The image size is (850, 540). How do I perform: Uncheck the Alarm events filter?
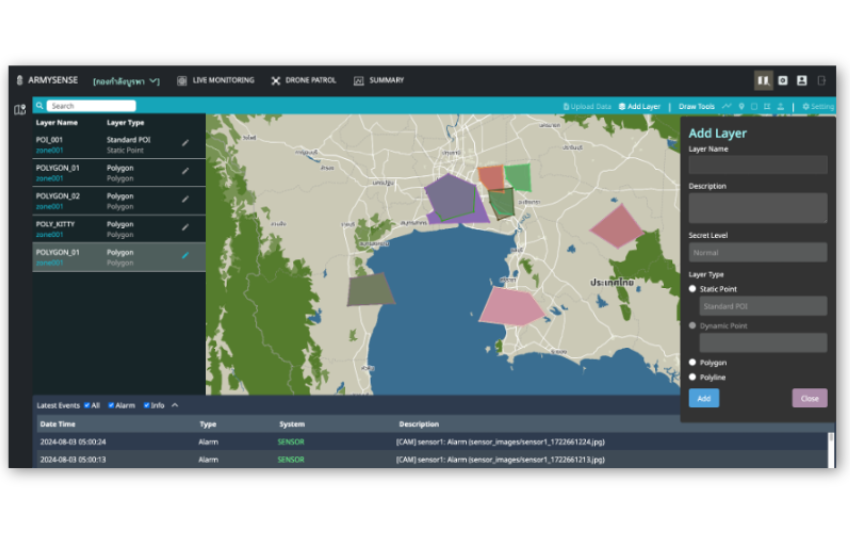111,405
